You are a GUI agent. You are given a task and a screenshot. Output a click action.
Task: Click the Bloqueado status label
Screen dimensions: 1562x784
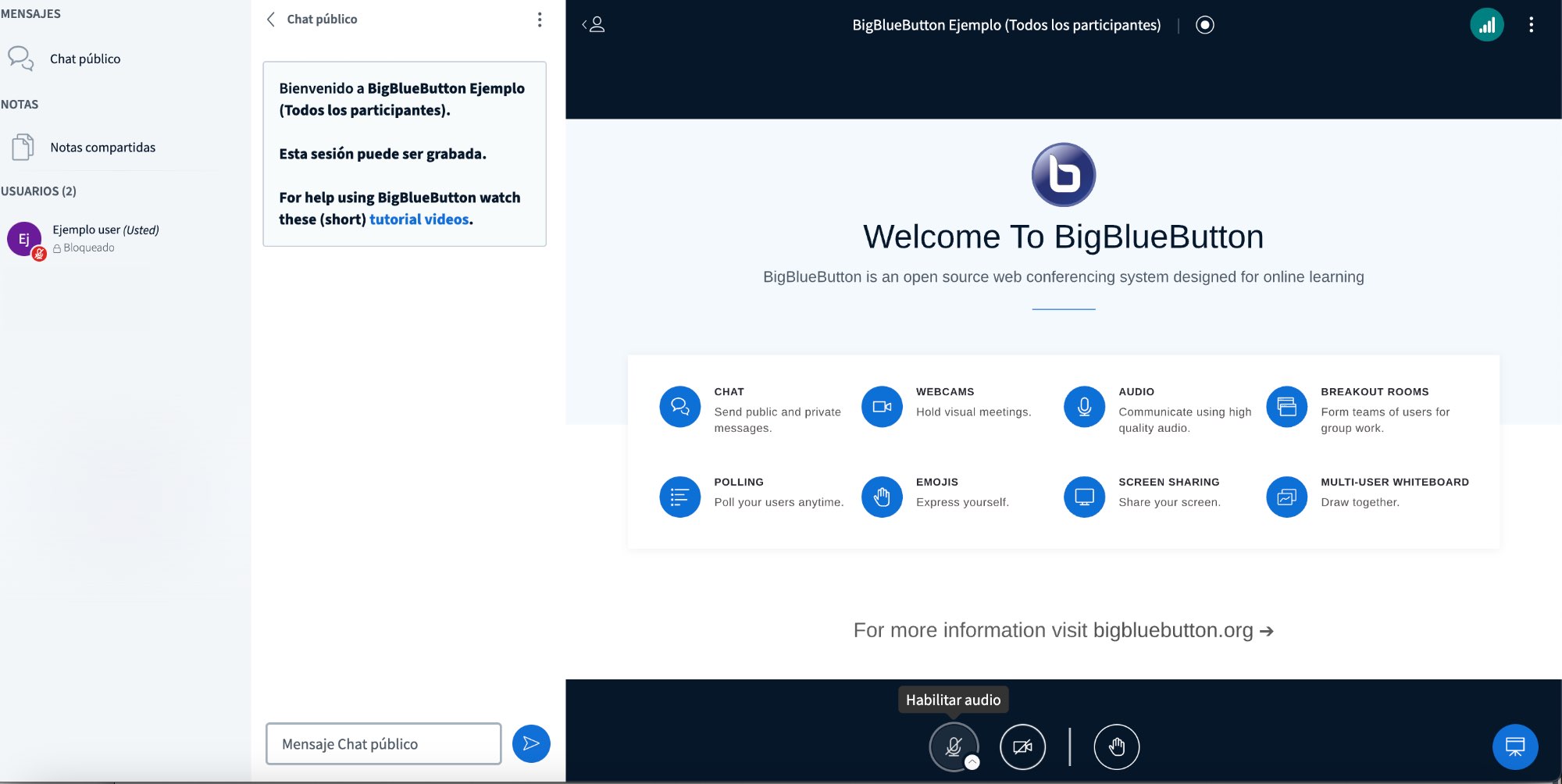(84, 248)
